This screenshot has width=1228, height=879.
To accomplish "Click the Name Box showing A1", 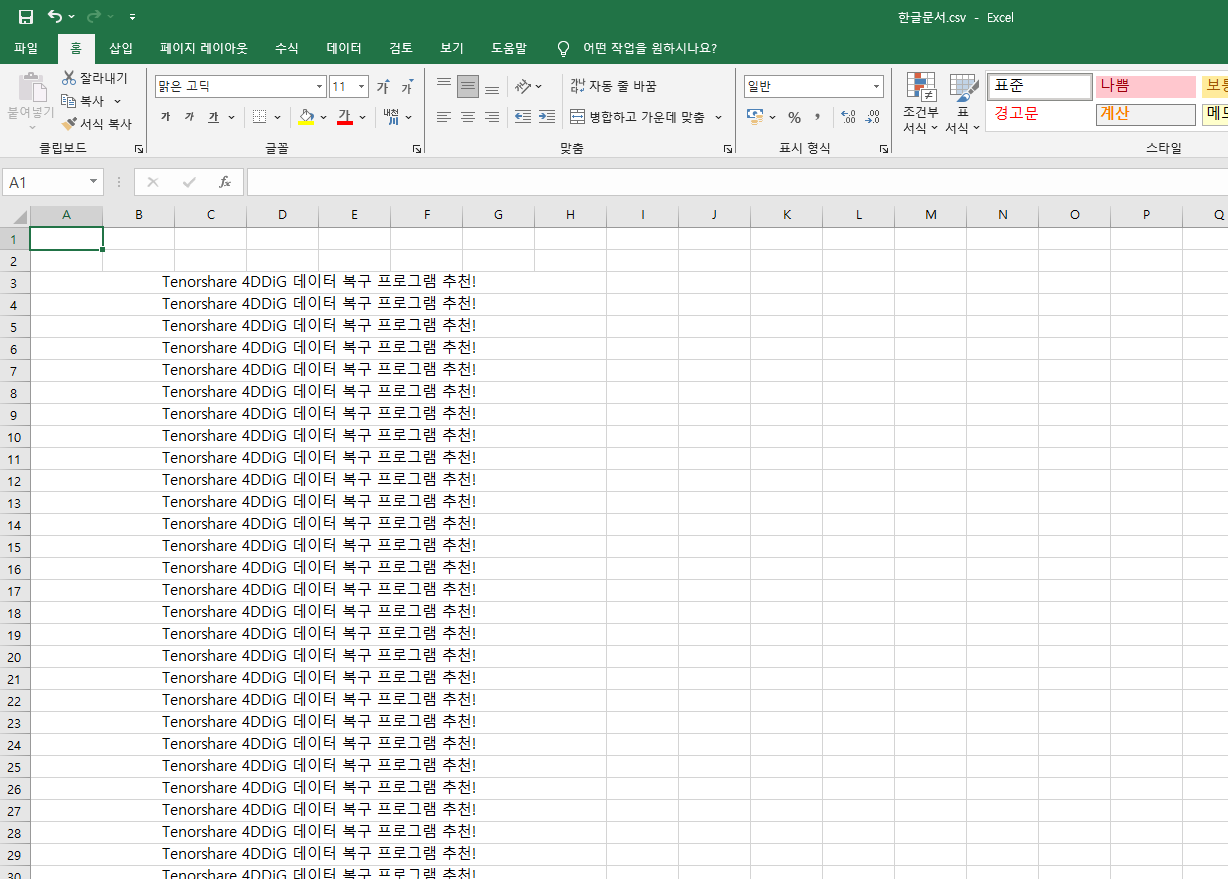I will click(54, 182).
